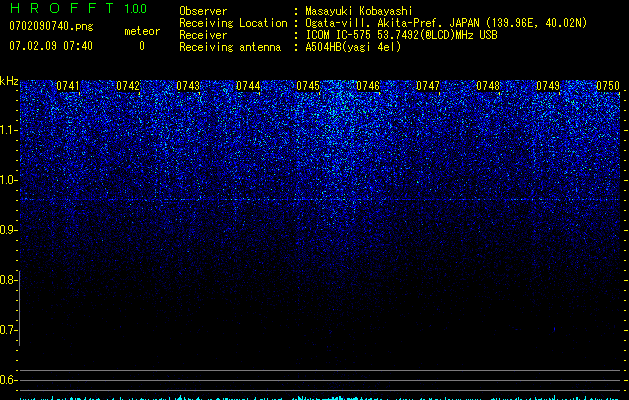Click the 0744 time marker
The width and height of the screenshot is (629, 400).
(248, 86)
